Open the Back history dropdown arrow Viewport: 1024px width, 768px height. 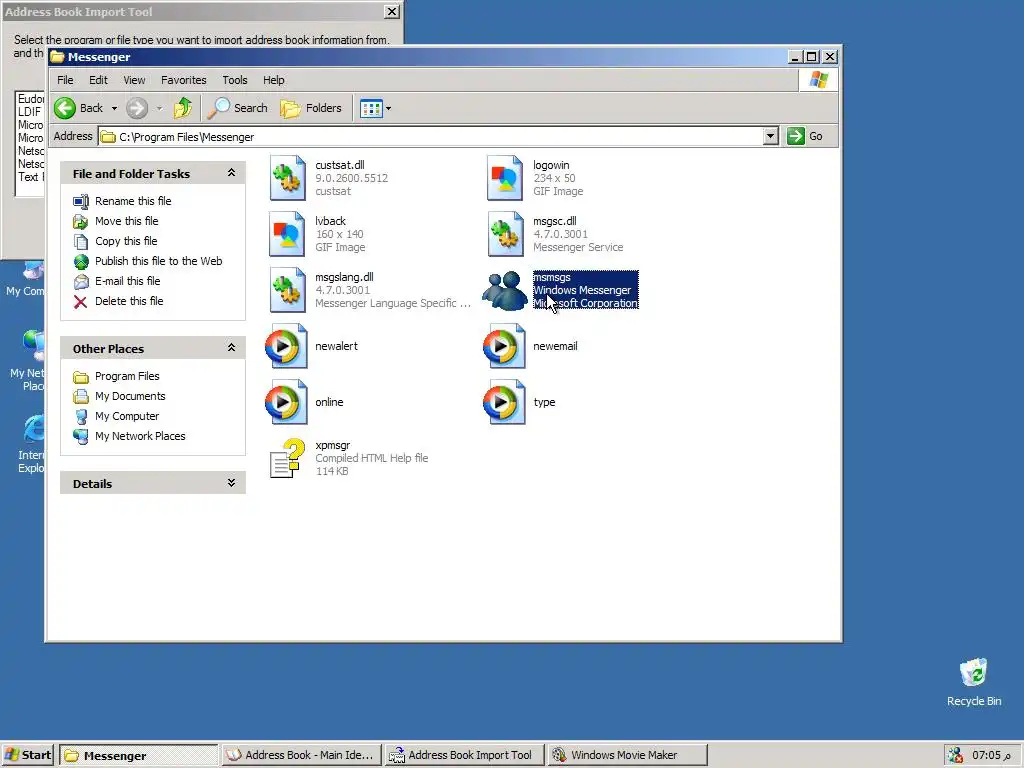coord(114,108)
